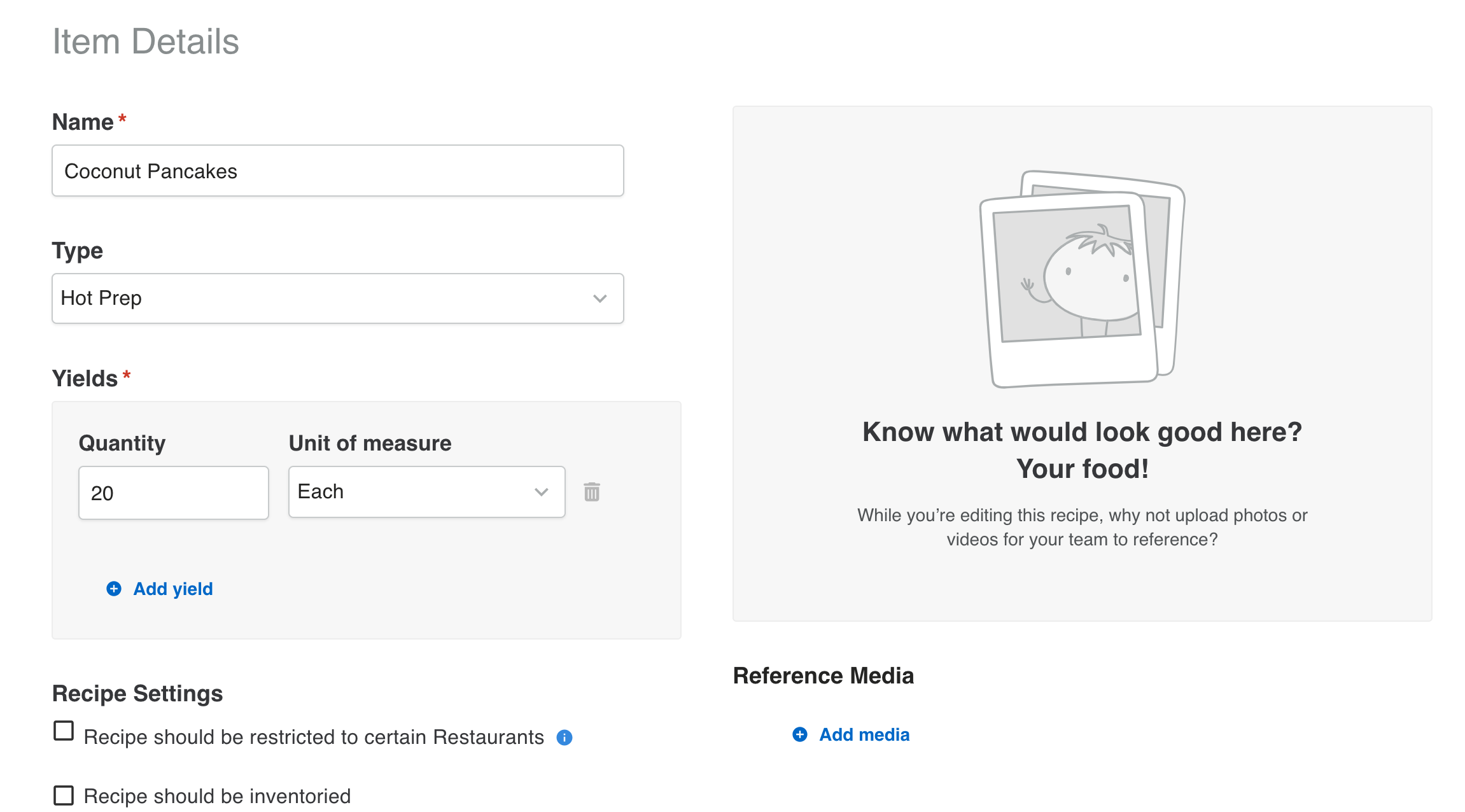Viewport: 1465px width, 812px height.
Task: Open the Unit of measure dropdown
Action: coord(426,491)
